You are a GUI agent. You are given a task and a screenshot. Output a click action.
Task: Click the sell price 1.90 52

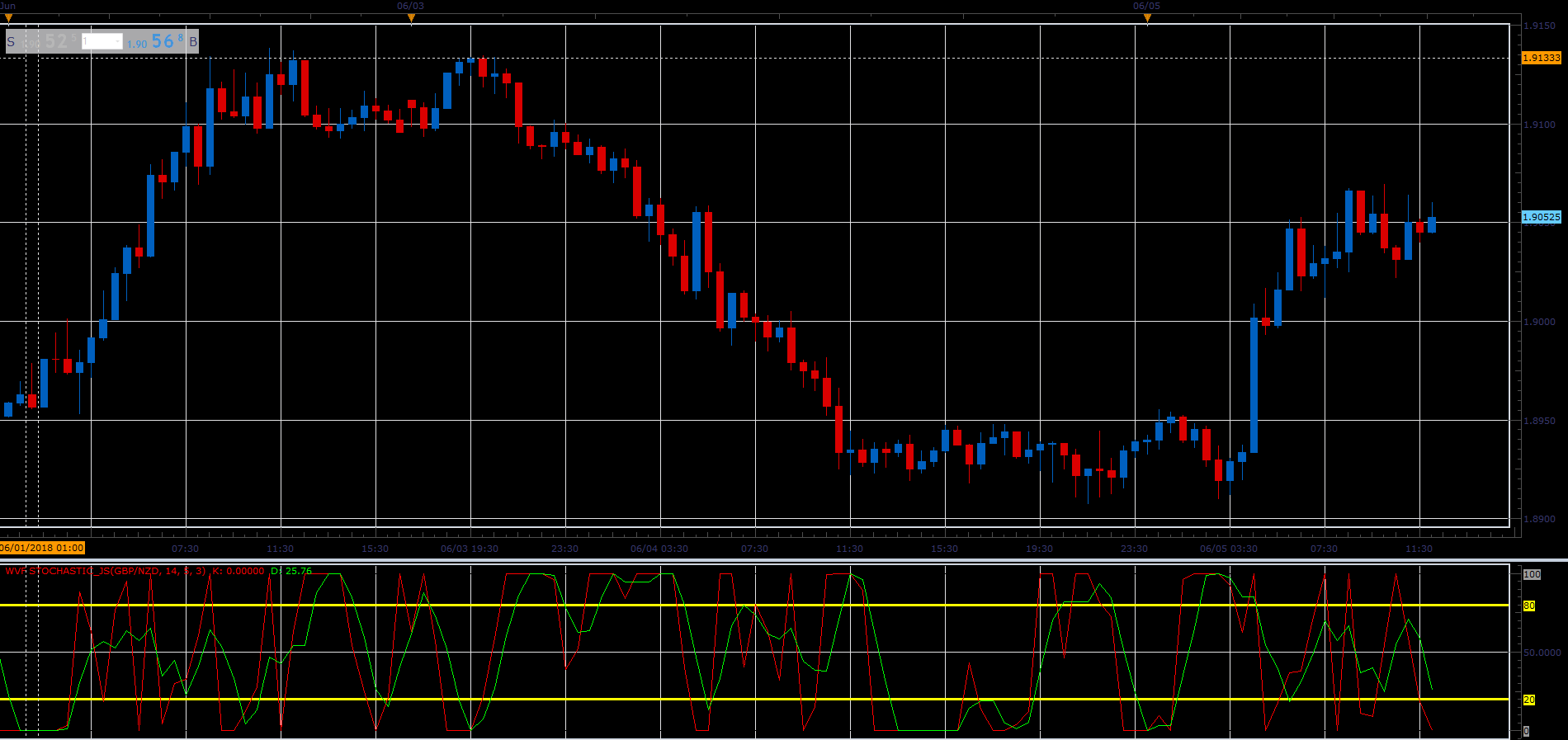tap(50, 41)
